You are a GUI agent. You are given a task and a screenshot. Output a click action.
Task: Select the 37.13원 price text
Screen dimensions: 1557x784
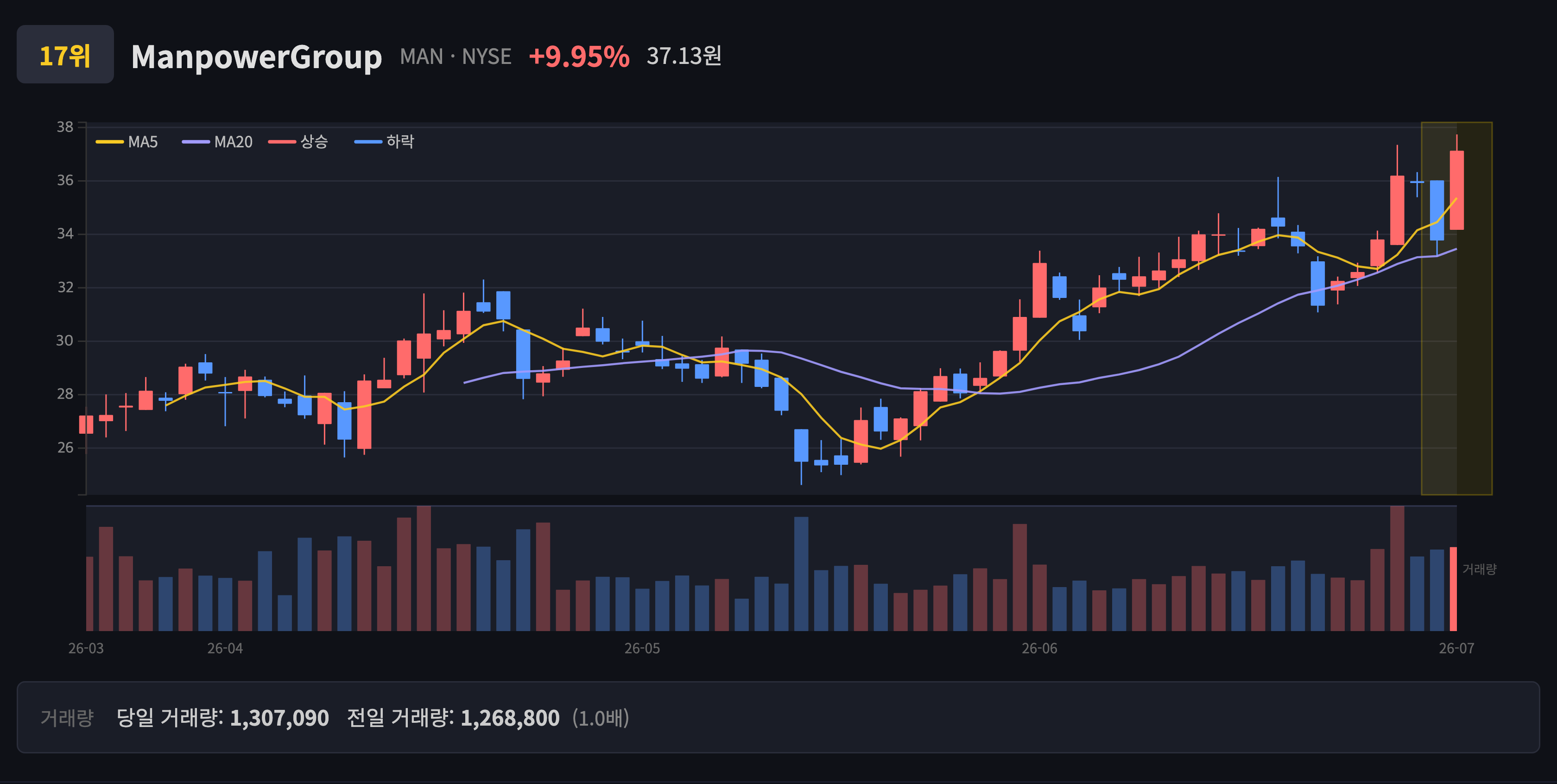point(684,56)
